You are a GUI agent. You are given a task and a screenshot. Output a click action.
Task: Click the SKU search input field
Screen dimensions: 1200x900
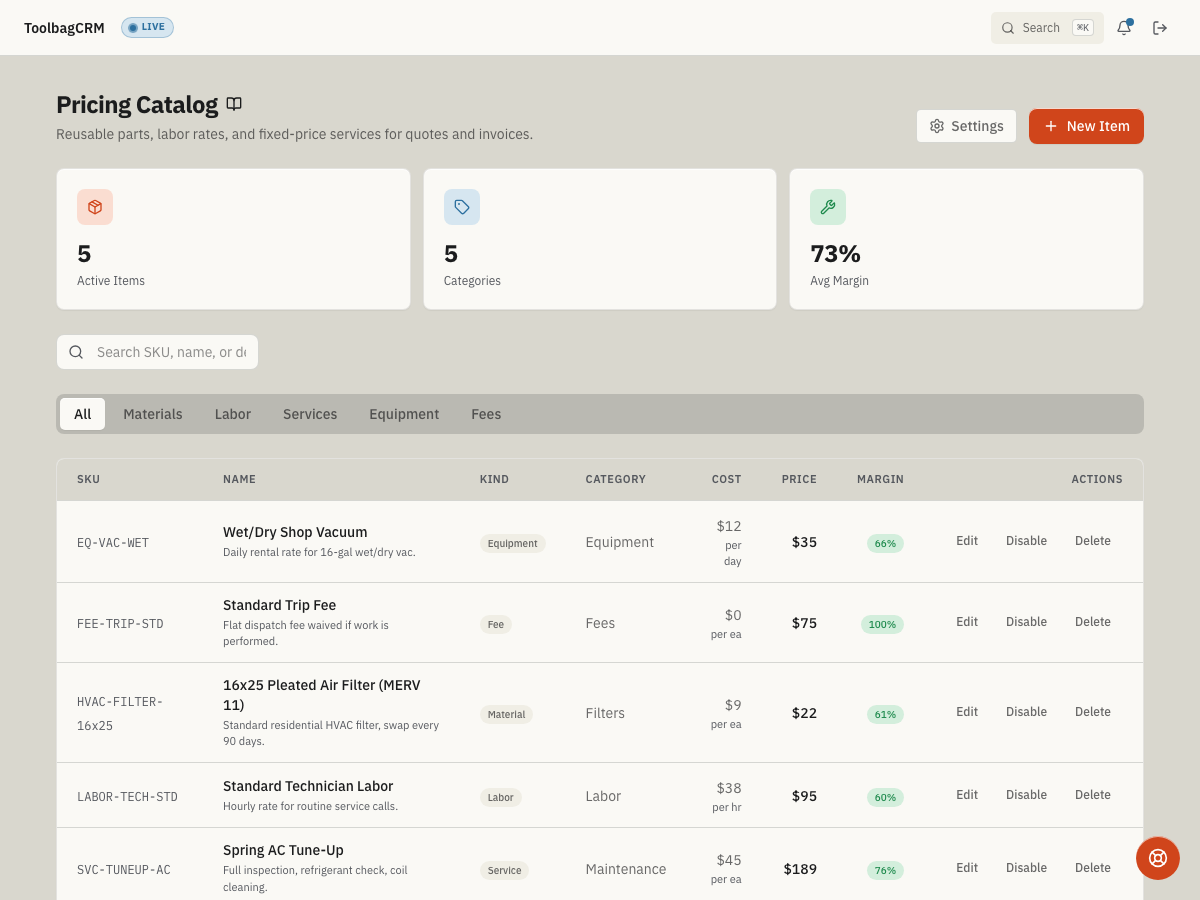click(157, 352)
